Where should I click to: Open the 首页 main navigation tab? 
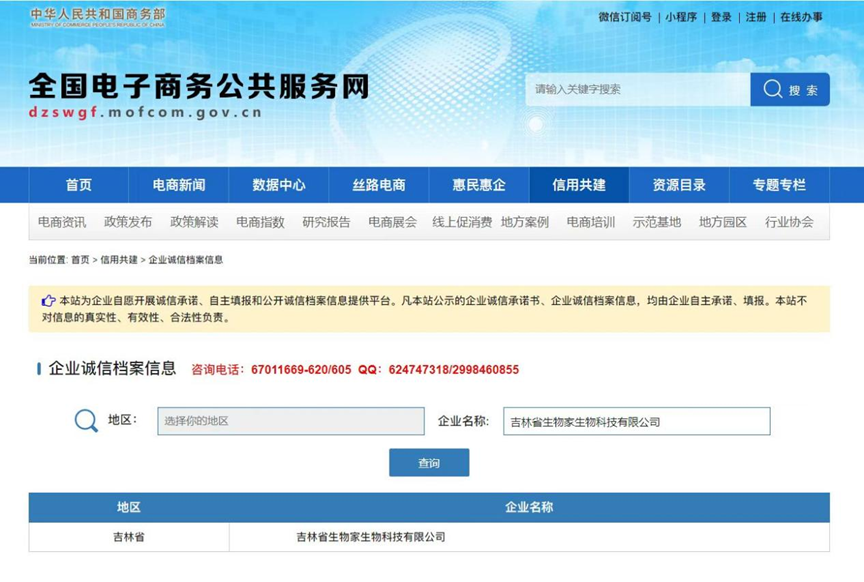point(79,185)
